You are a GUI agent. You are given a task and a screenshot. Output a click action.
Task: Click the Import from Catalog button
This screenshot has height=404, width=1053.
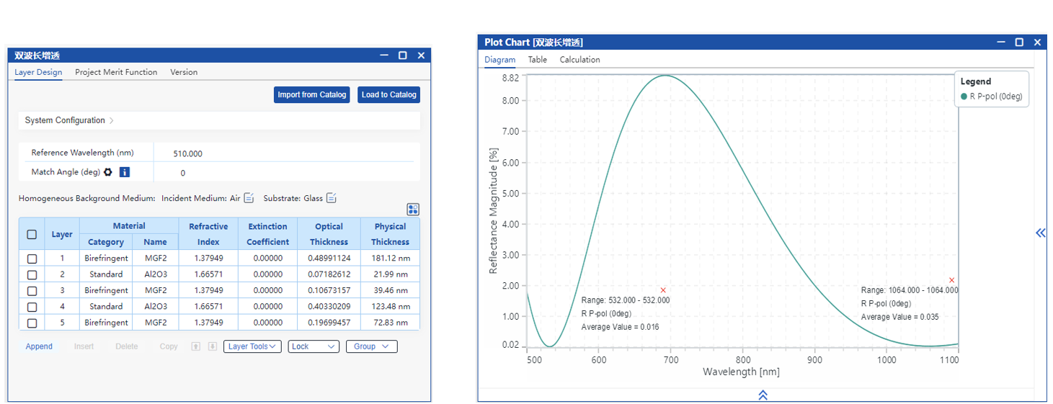[x=312, y=95]
